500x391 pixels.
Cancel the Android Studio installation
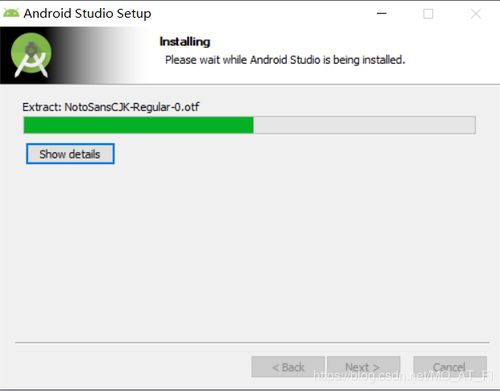[x=450, y=367]
